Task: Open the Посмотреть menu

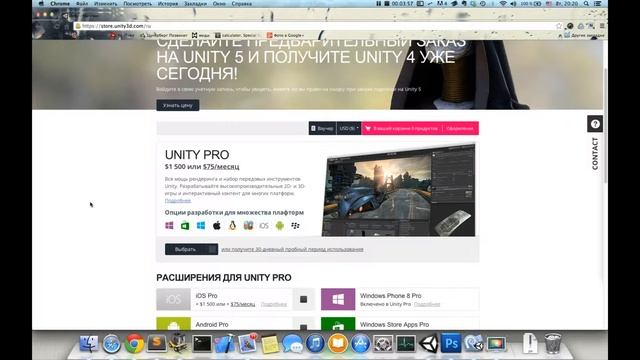Action: (138, 4)
